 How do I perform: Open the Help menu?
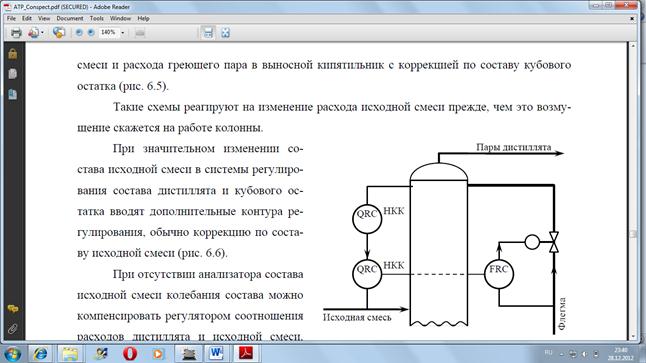click(x=143, y=19)
